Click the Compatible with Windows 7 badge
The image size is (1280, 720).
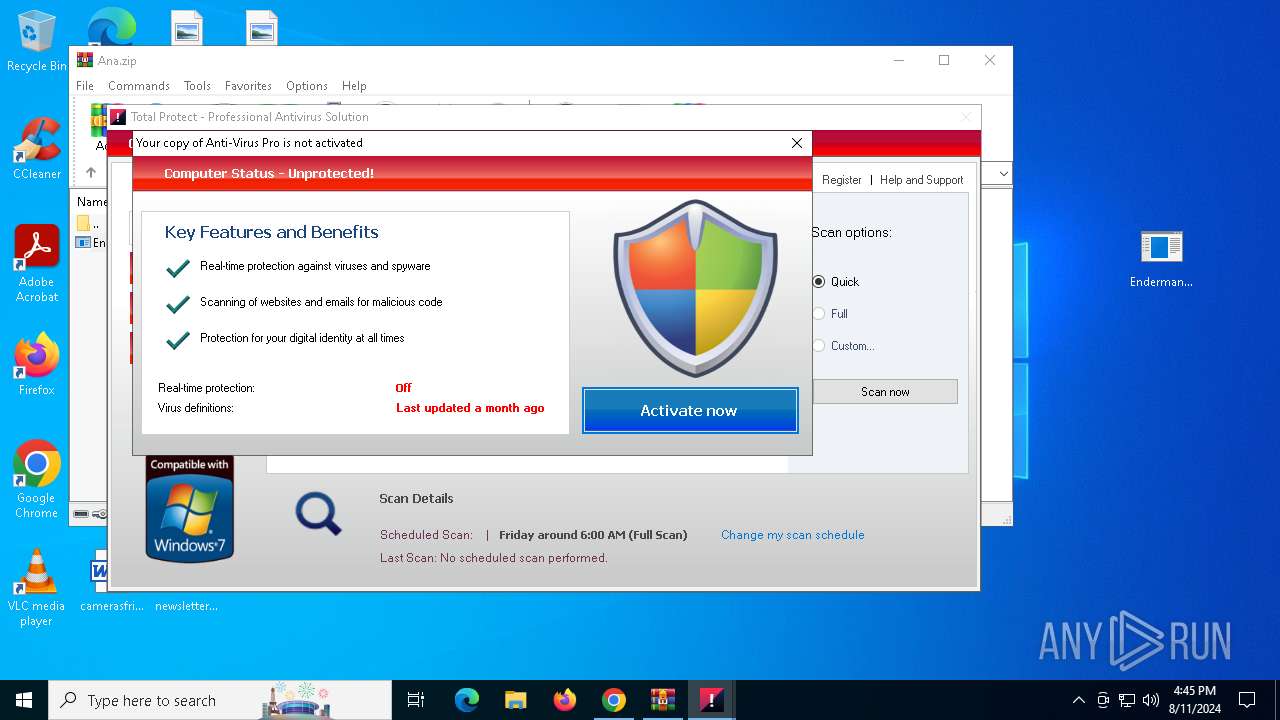pos(190,509)
